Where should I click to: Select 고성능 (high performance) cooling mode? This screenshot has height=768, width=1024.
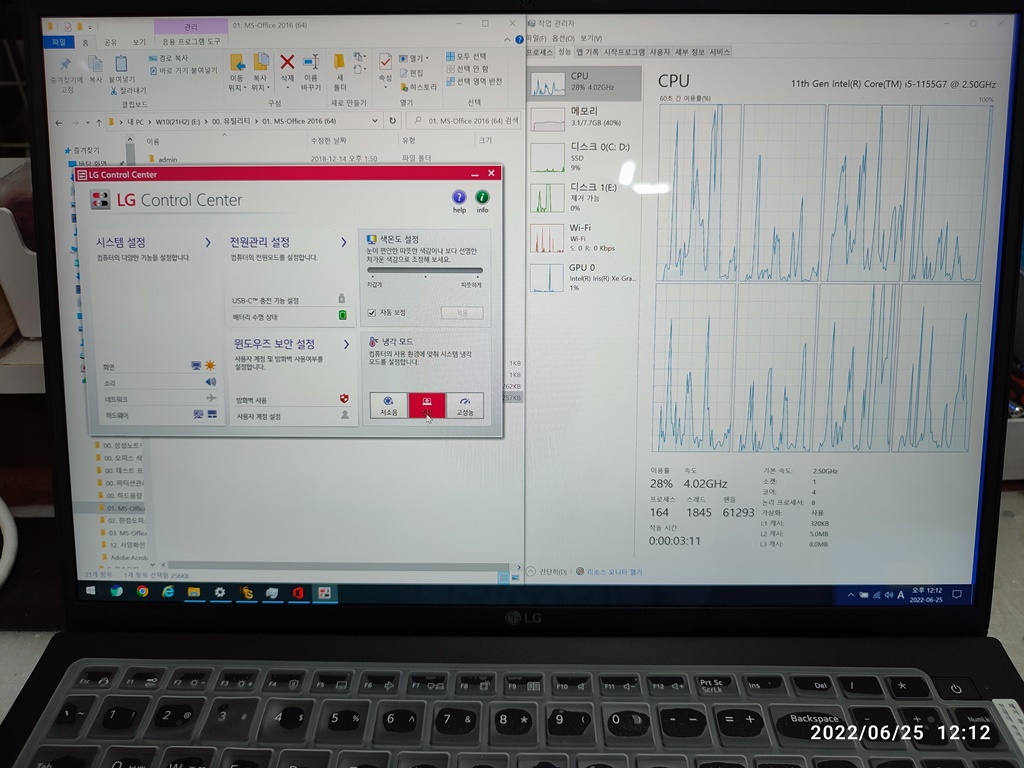tap(464, 405)
